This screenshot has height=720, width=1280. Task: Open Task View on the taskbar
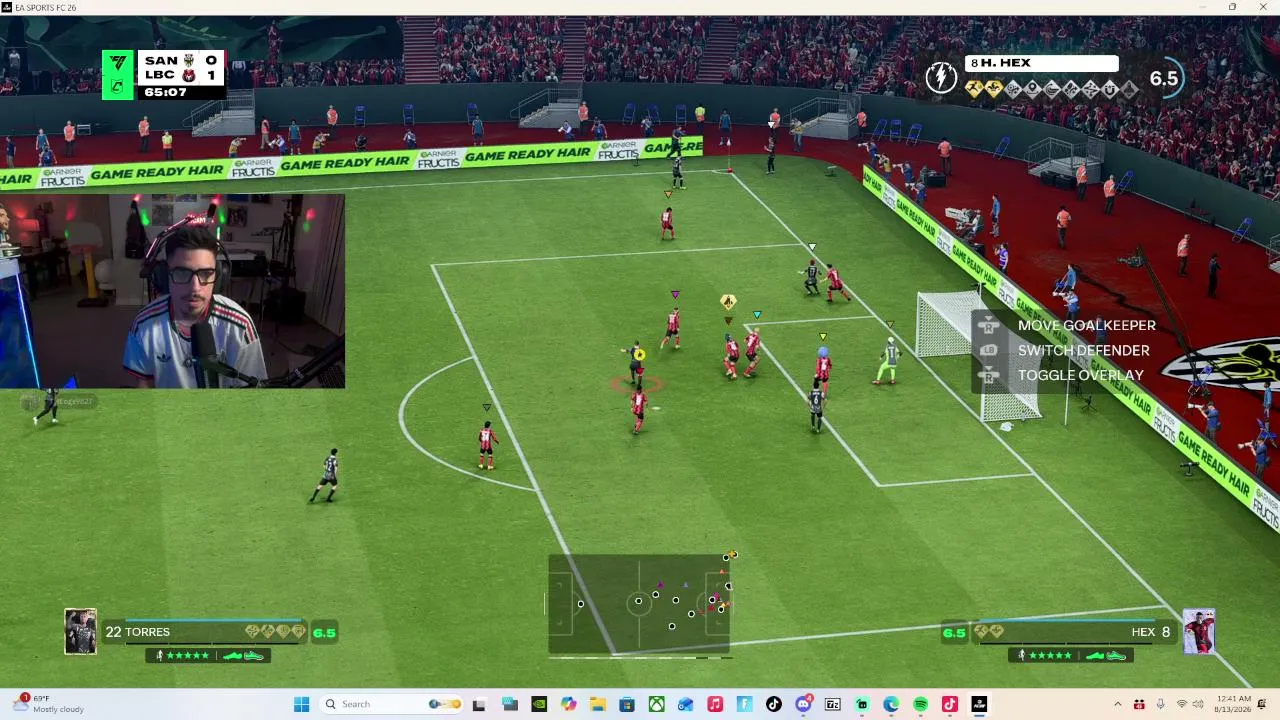coord(479,704)
